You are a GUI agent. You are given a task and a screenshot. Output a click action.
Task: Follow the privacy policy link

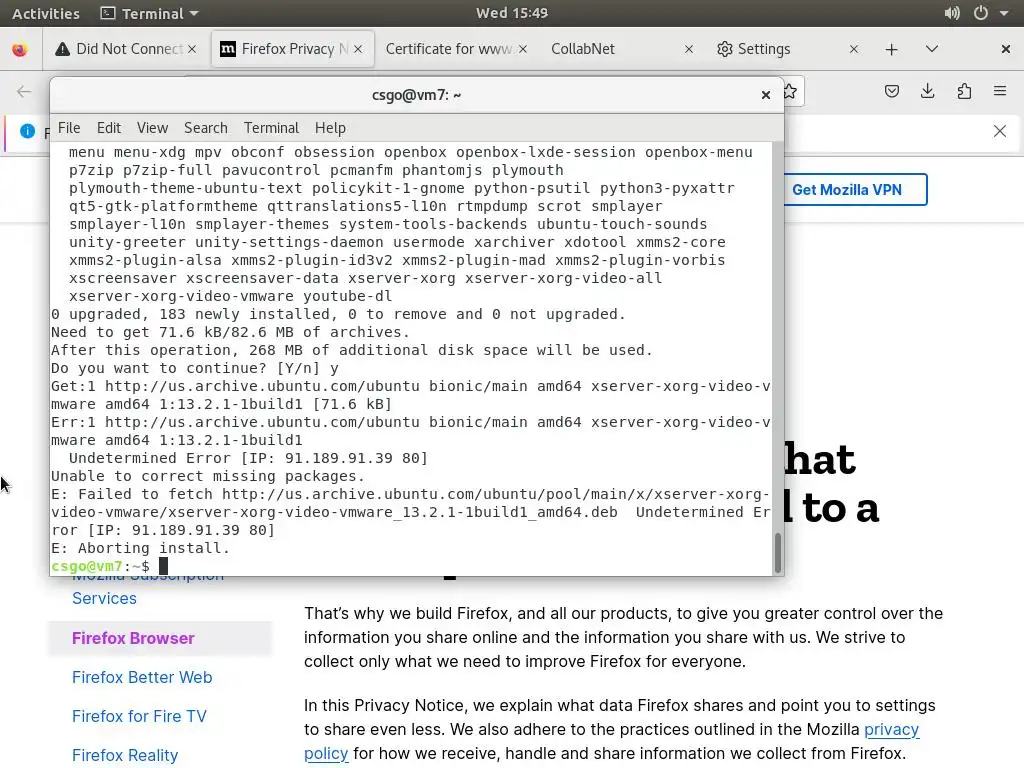[891, 729]
